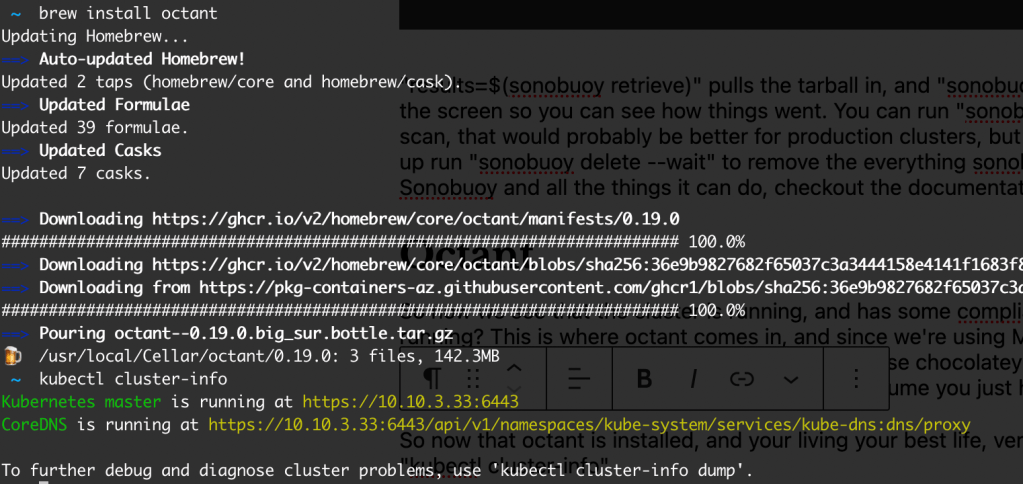
Task: Toggle italic formatting
Action: (693, 379)
